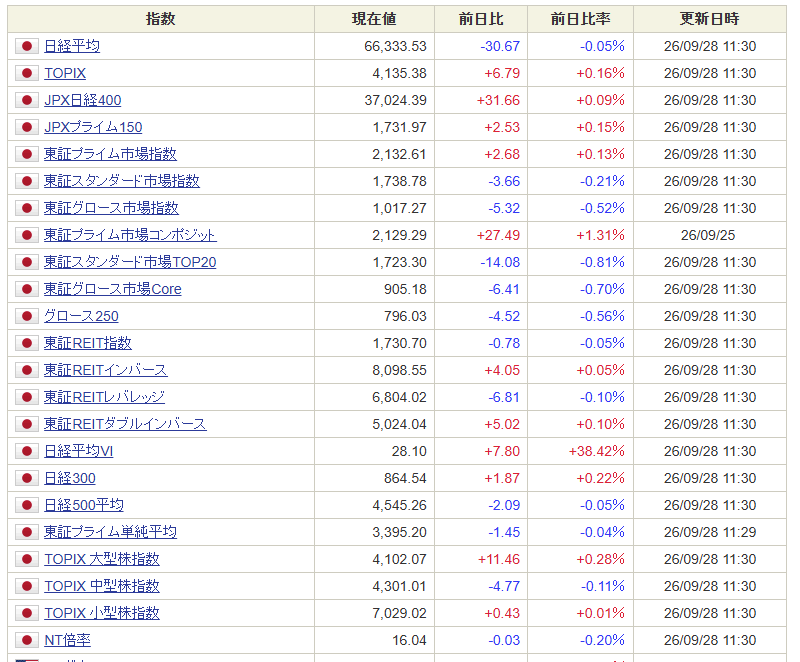Screen dimensions: 800x662
Task: Click the flag icon beside 日経300
Action: point(27,479)
